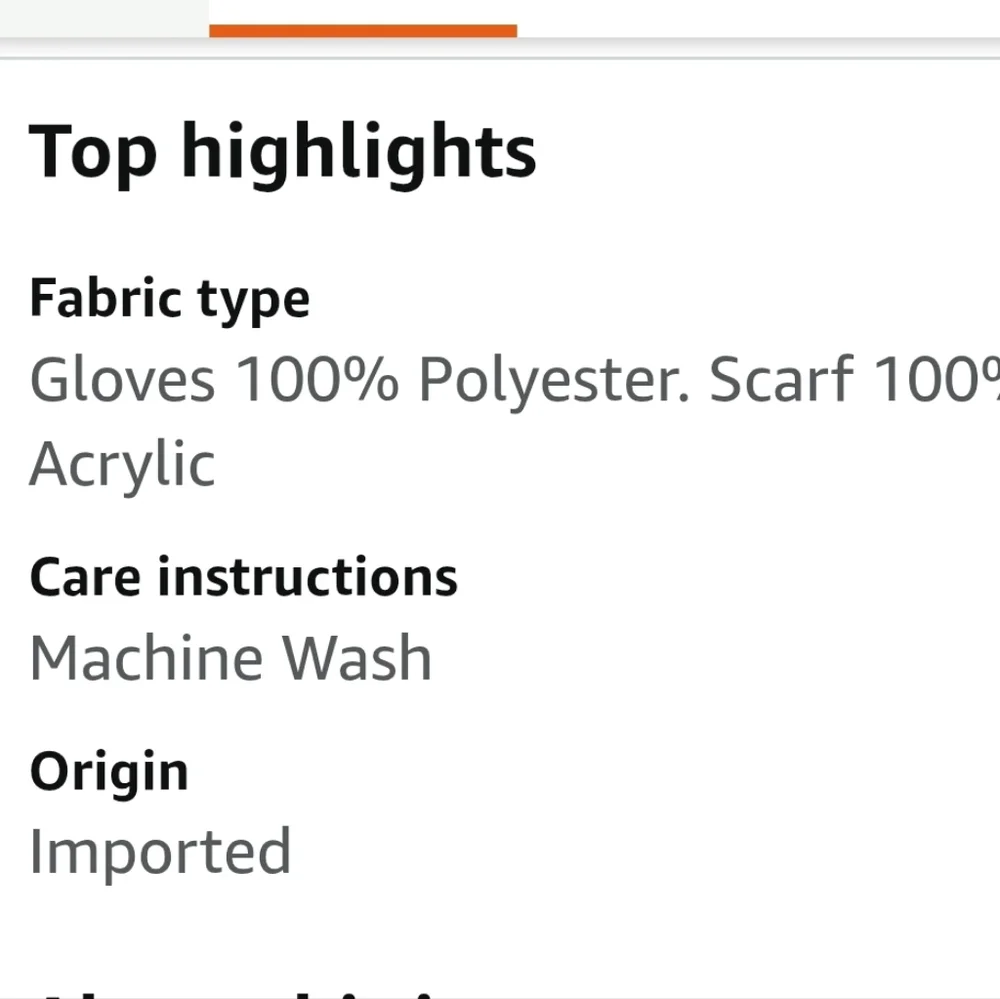
Task: Tap the "Fabric type" label
Action: coord(170,298)
